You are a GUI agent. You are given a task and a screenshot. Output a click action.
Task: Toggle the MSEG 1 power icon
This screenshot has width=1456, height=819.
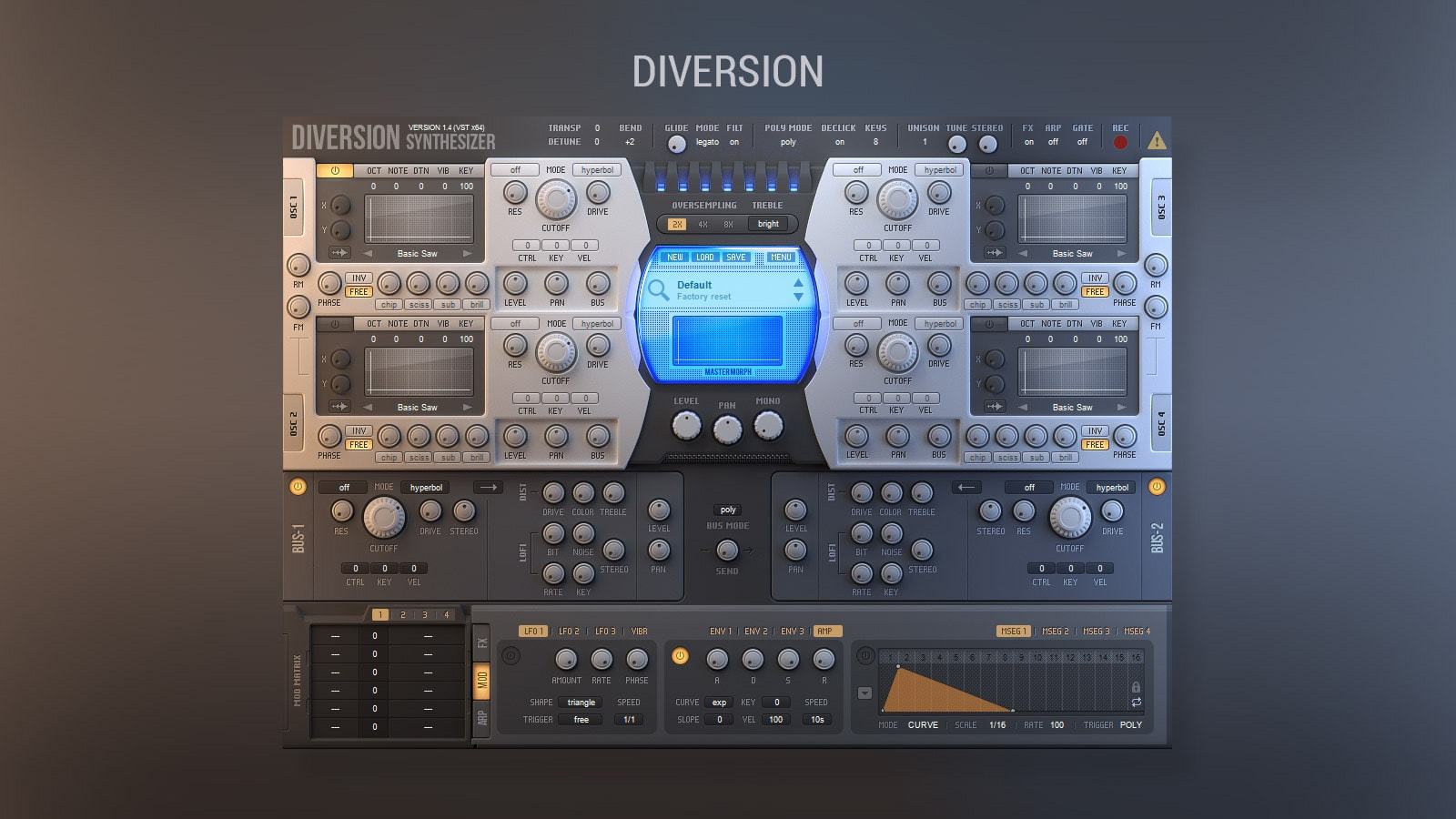(x=865, y=655)
